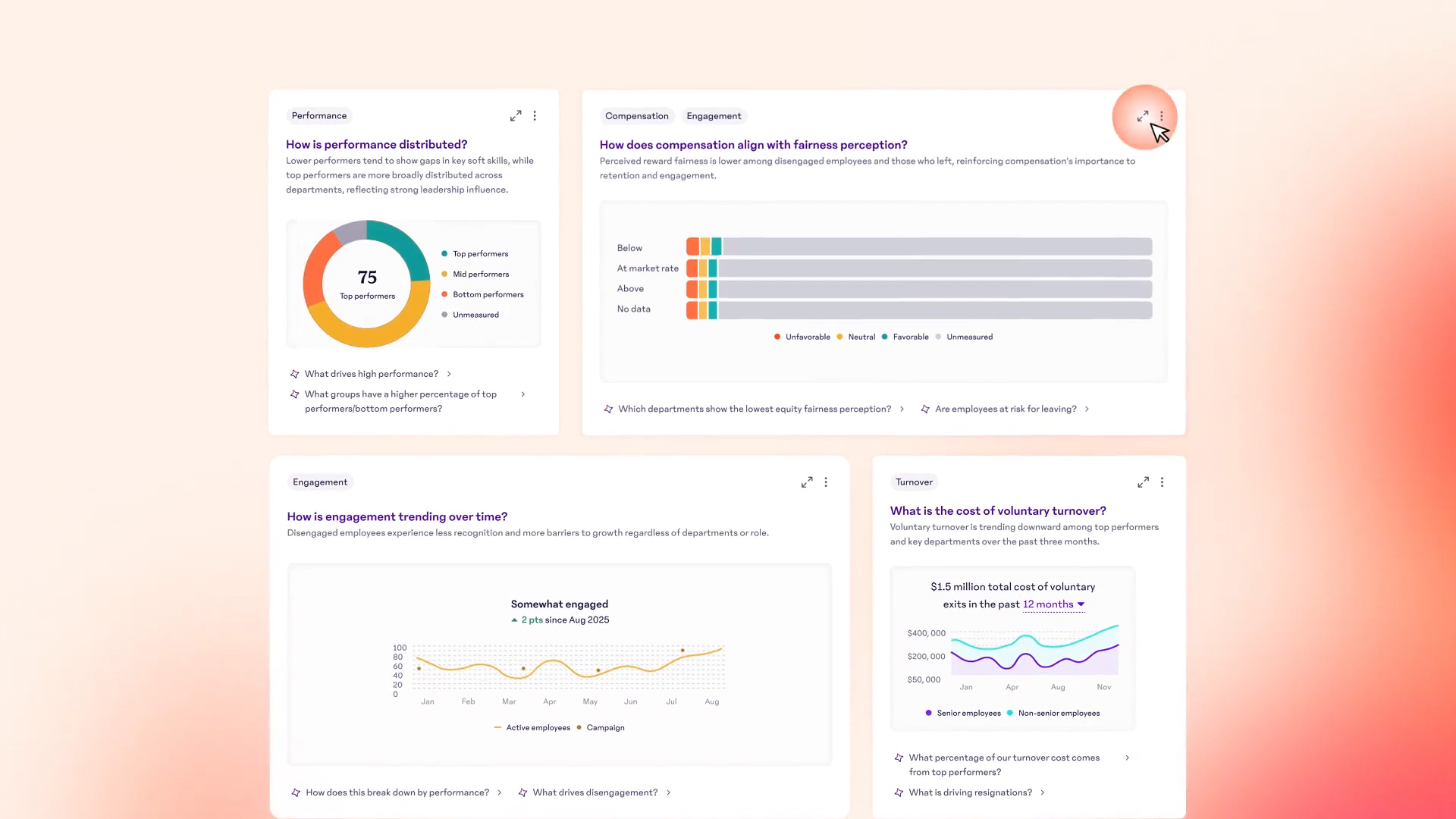Expand the Engagement trend card

(x=807, y=482)
